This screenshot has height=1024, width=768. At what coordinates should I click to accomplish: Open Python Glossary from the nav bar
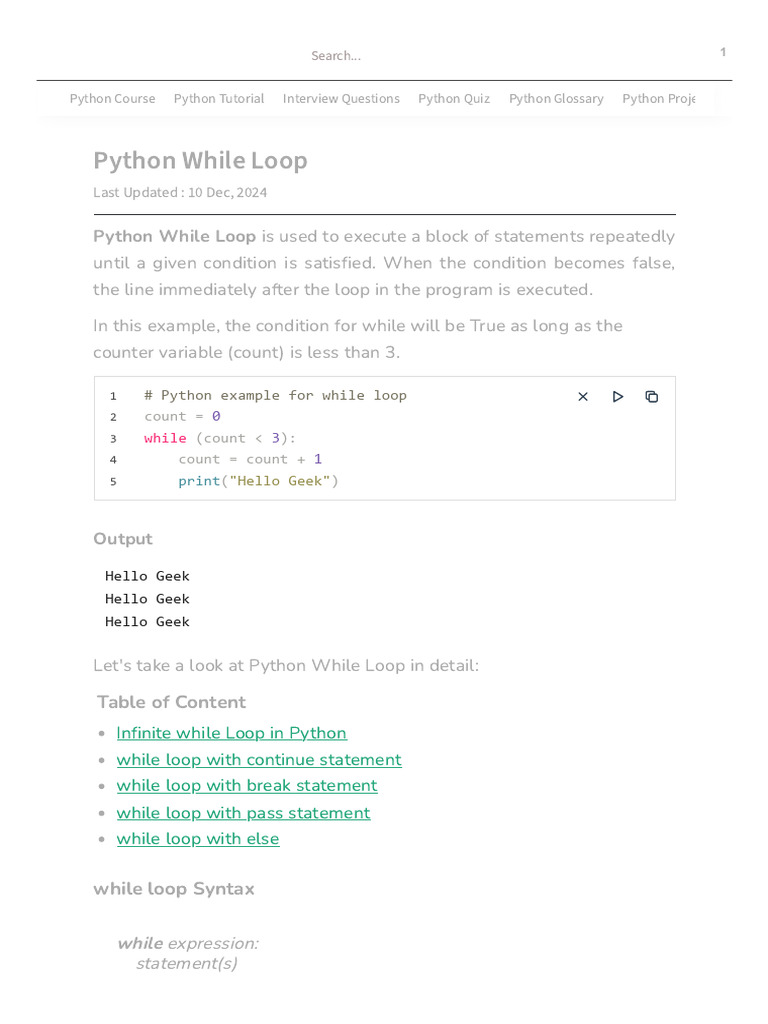click(x=556, y=99)
